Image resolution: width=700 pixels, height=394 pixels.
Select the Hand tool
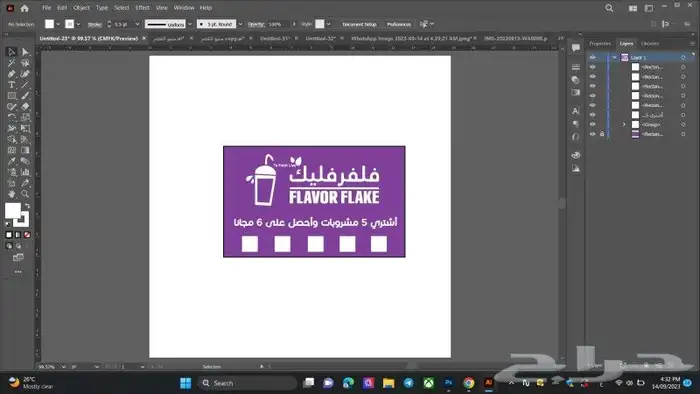tap(12, 194)
